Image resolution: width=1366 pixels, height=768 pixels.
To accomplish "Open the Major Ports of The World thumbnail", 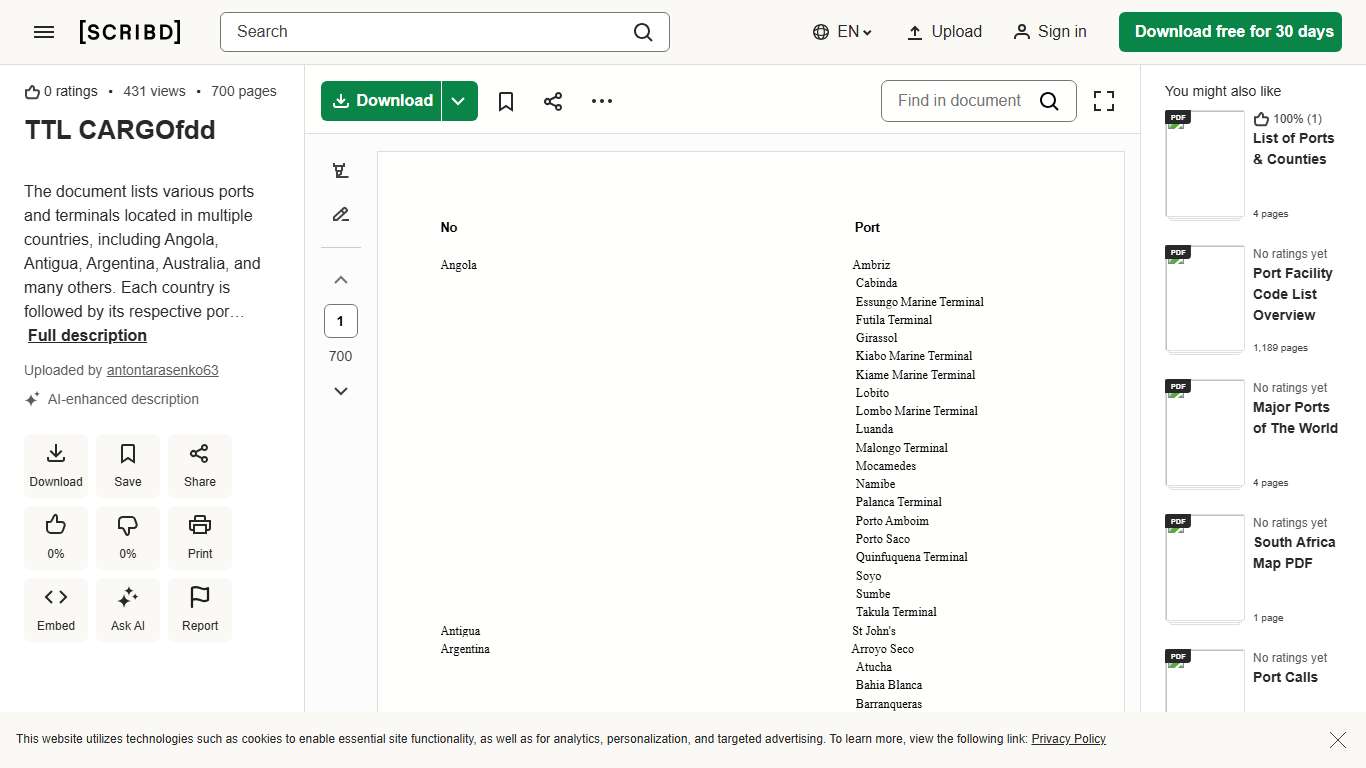I will [1205, 433].
